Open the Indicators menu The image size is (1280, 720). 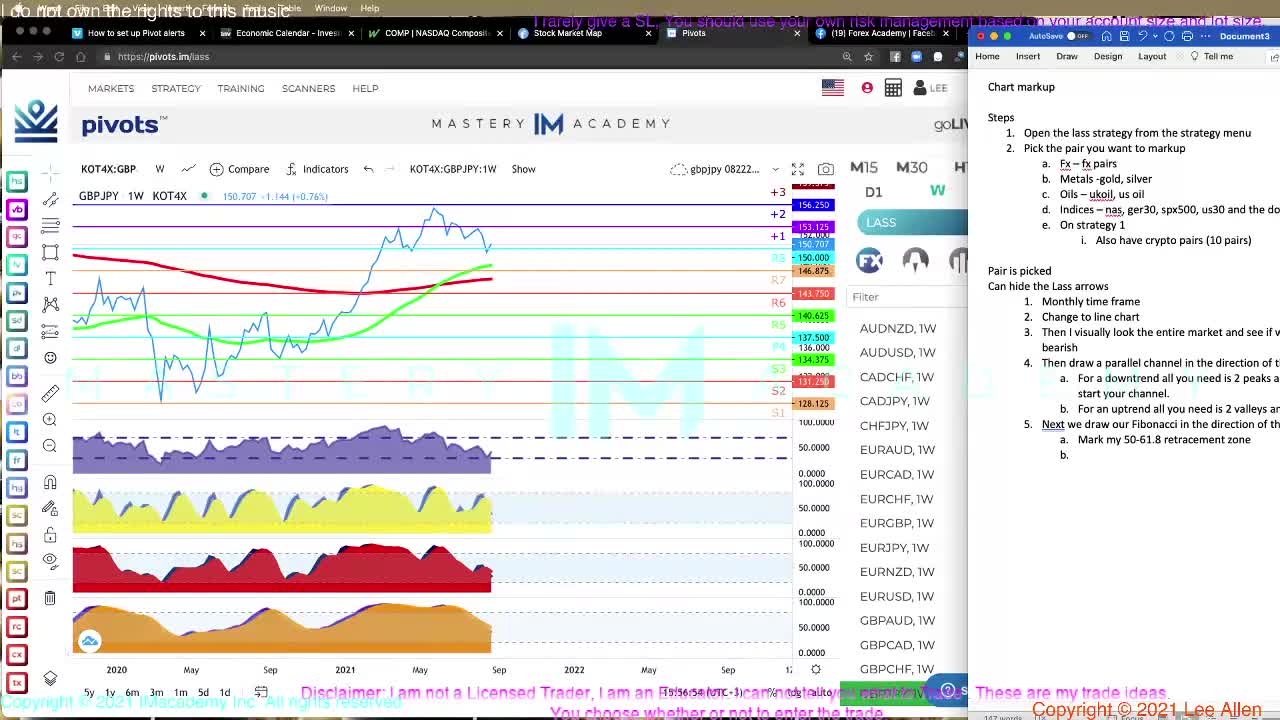317,169
